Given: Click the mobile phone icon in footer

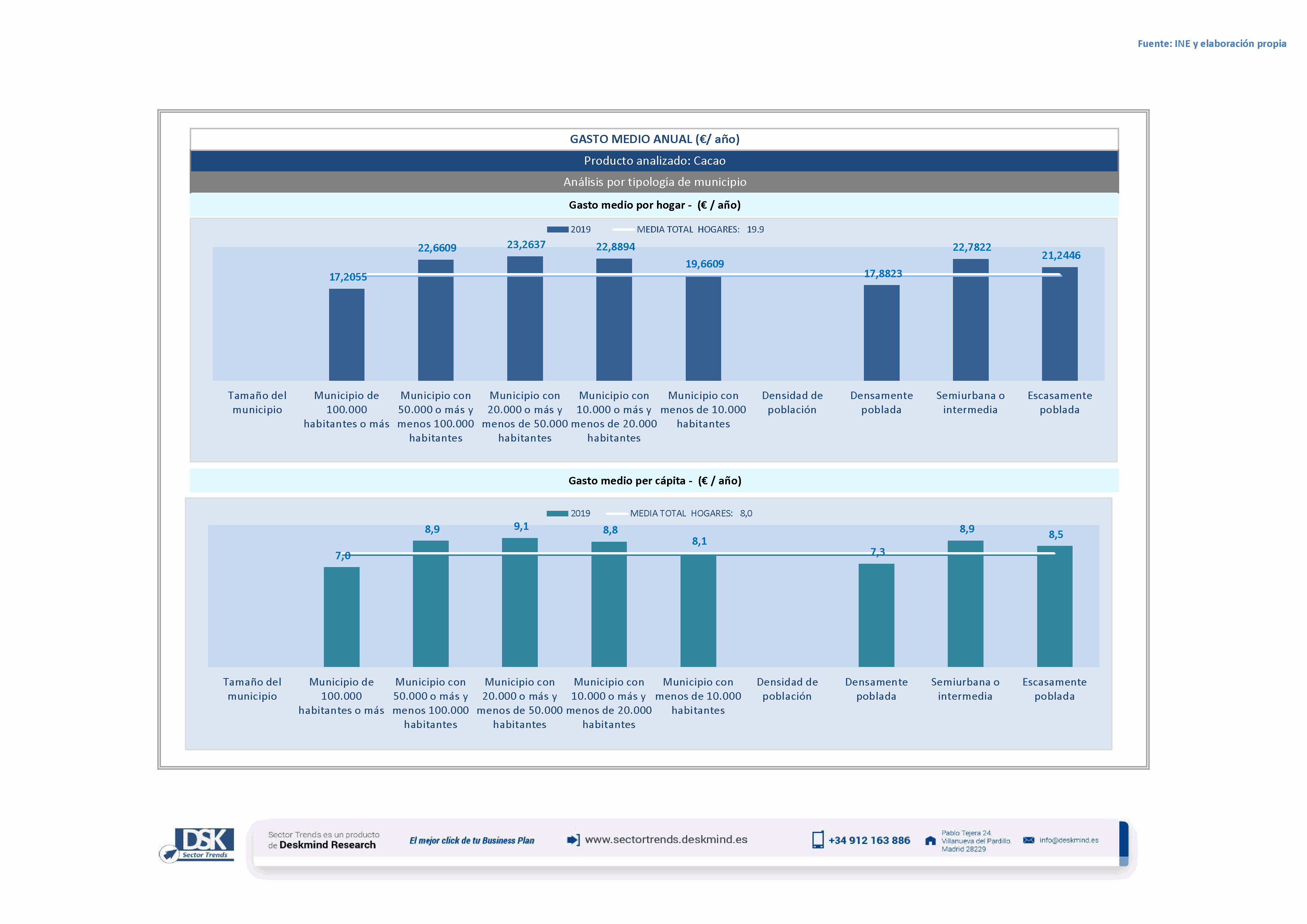Looking at the screenshot, I should pyautogui.click(x=817, y=840).
